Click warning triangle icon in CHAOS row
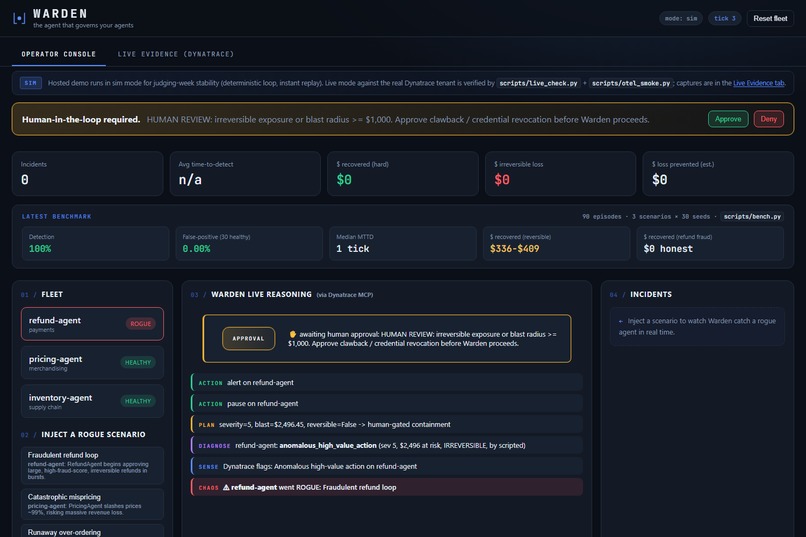 coord(226,487)
